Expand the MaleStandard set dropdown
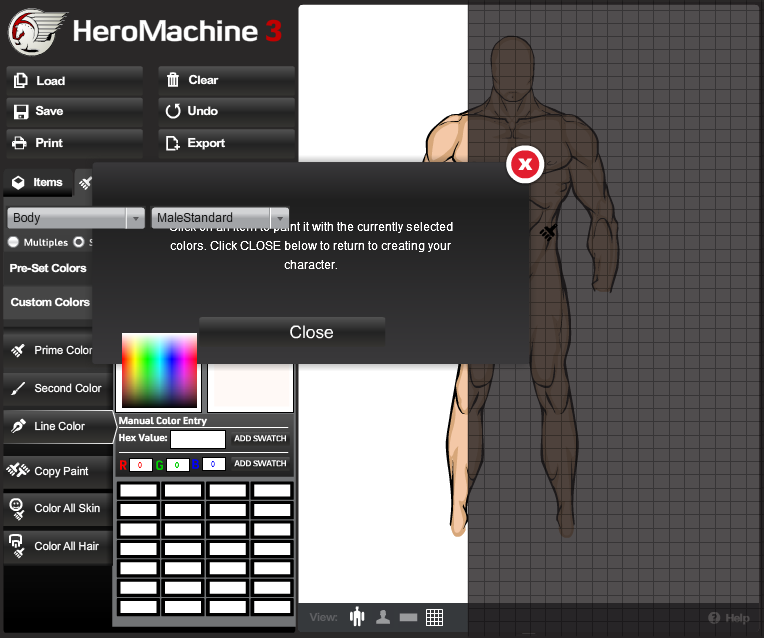Viewport: 764px width, 638px height. click(x=220, y=218)
